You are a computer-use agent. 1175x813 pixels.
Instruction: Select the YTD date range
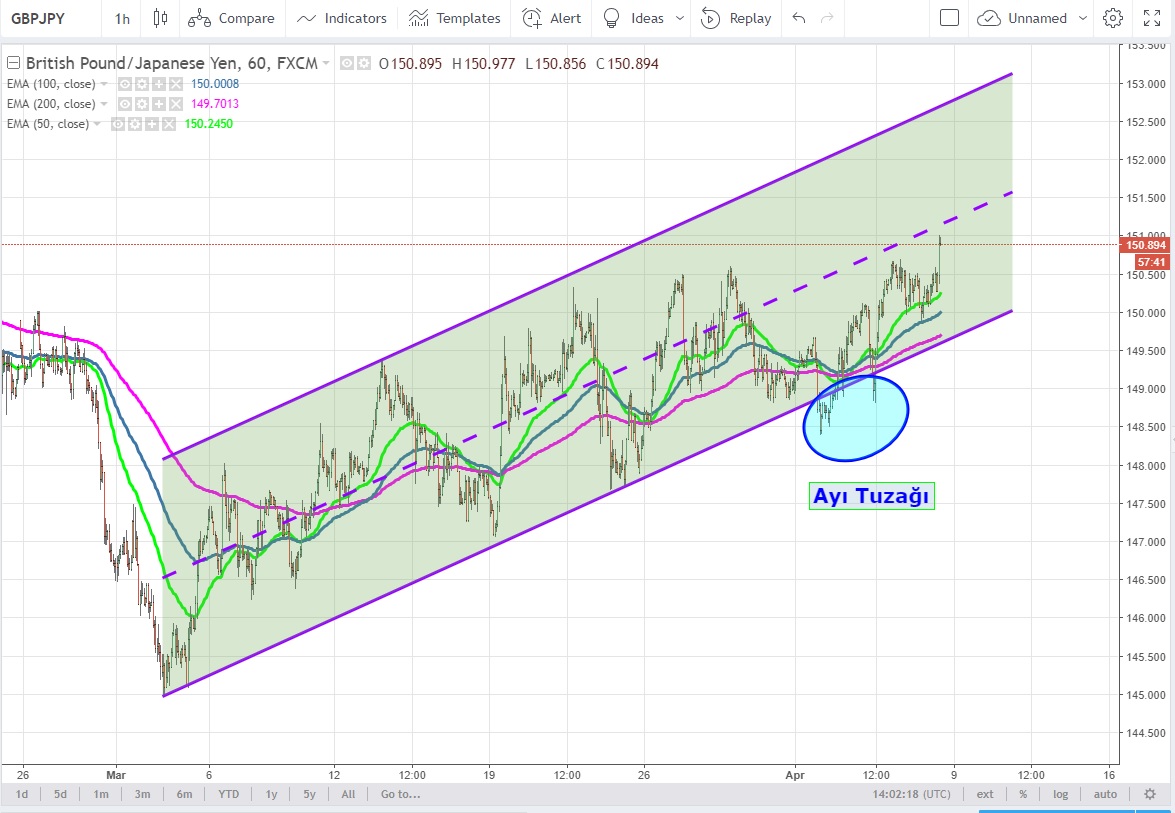(x=227, y=794)
